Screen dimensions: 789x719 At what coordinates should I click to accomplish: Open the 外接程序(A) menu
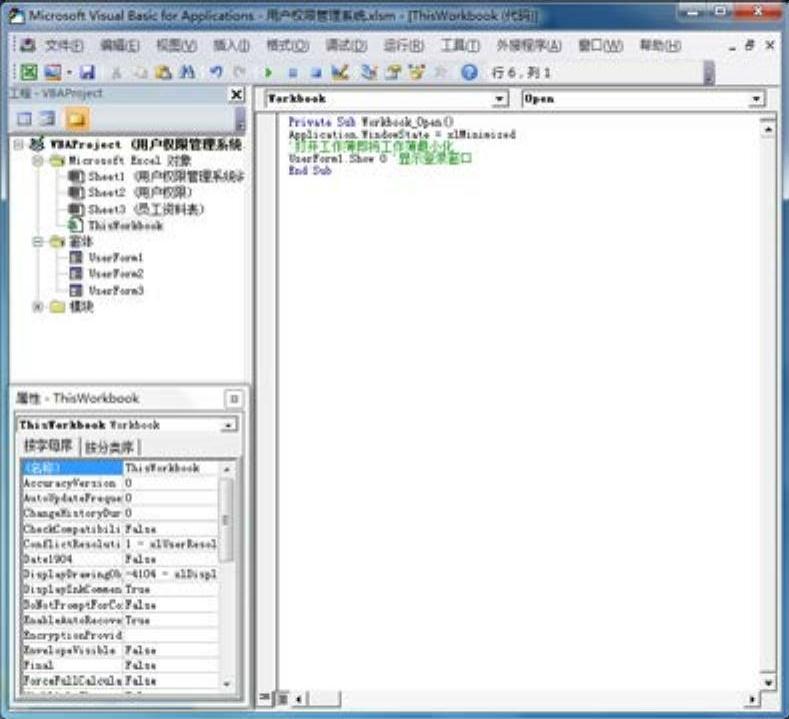click(529, 46)
